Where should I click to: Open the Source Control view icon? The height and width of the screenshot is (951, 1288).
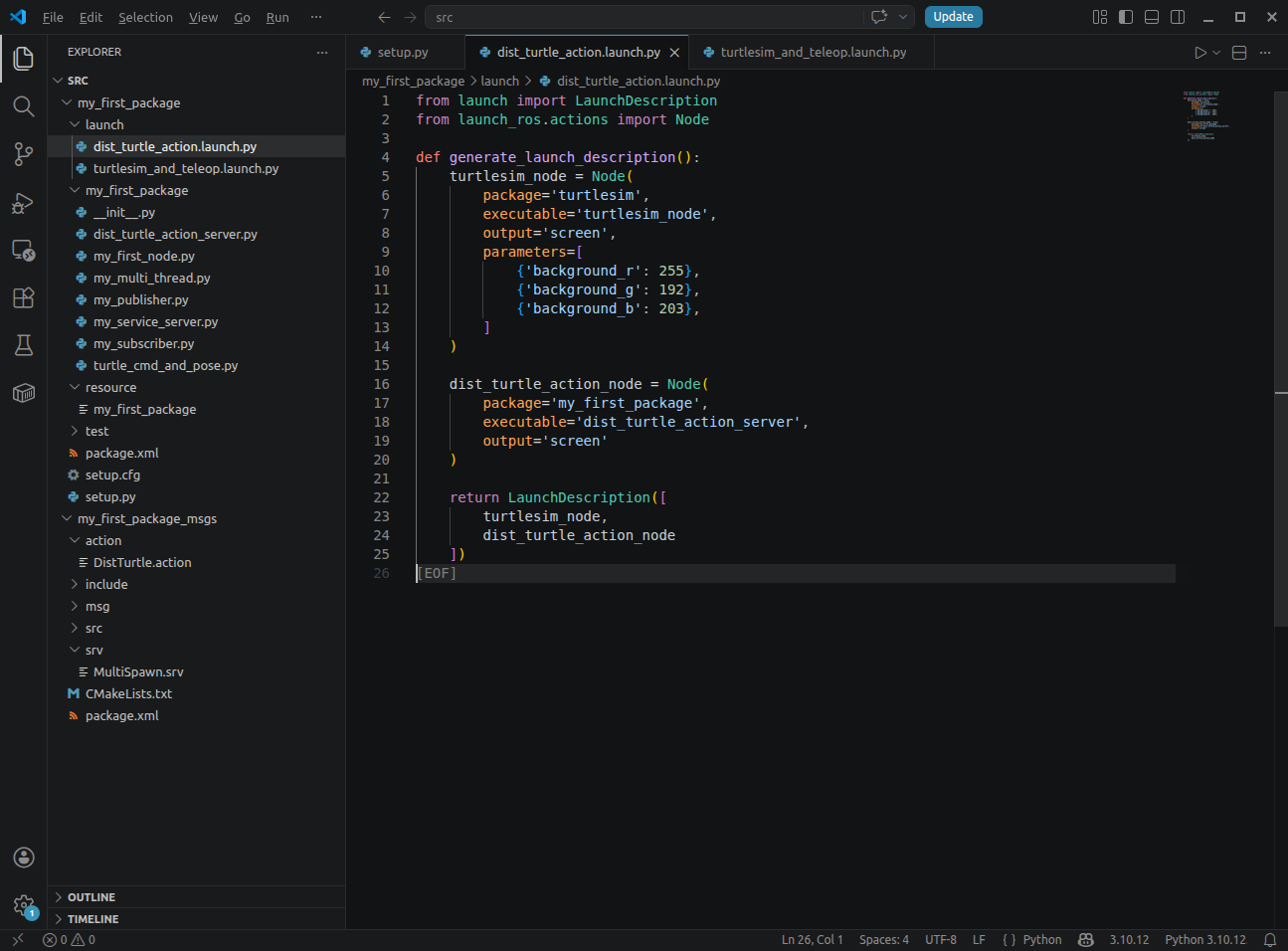coord(24,154)
